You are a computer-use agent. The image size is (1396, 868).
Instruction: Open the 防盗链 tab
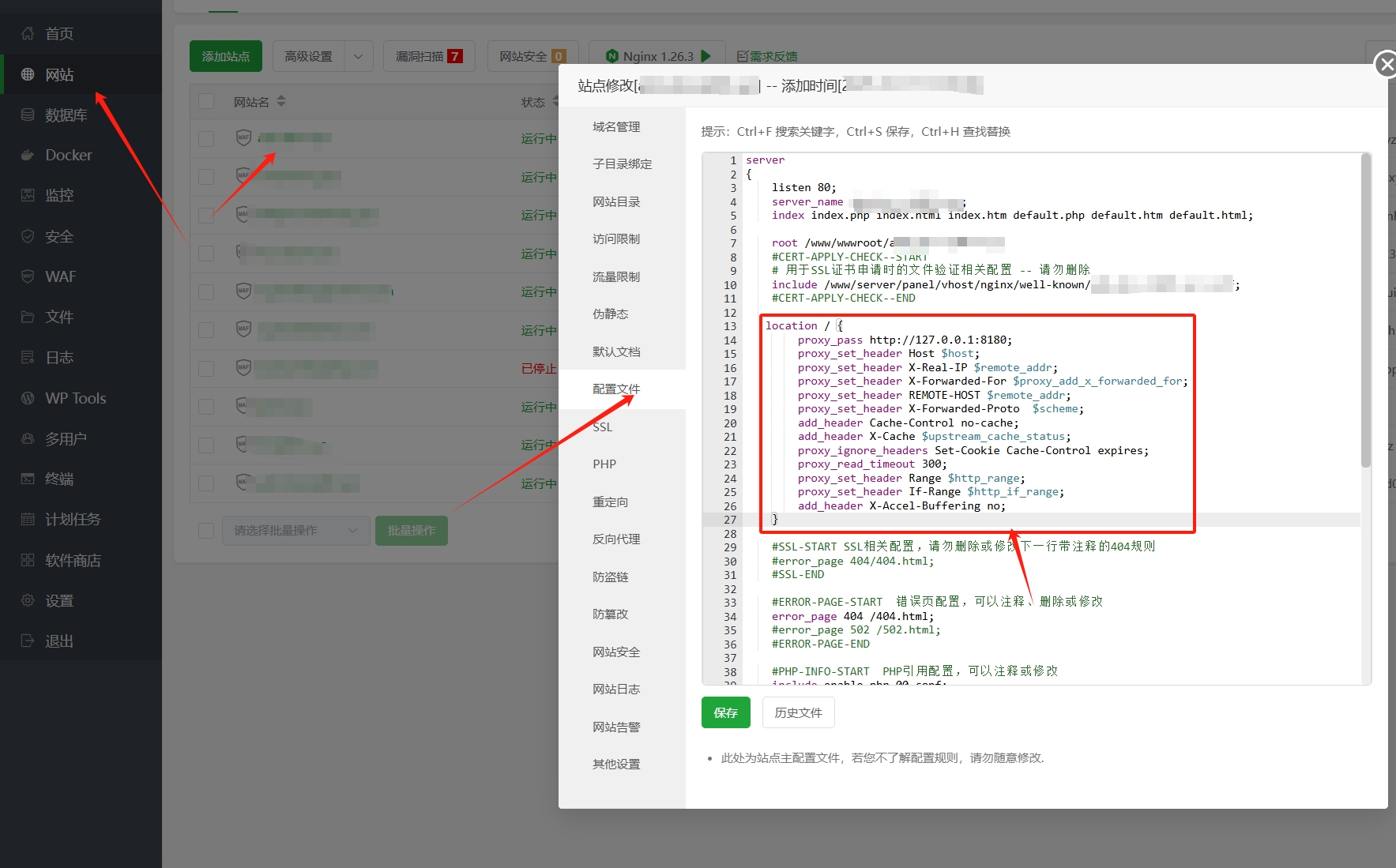click(611, 577)
